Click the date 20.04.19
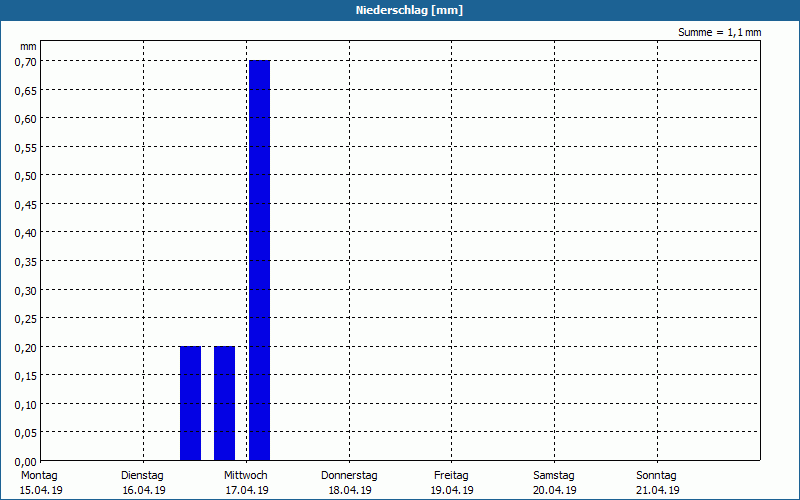The image size is (800, 500). pyautogui.click(x=555, y=490)
